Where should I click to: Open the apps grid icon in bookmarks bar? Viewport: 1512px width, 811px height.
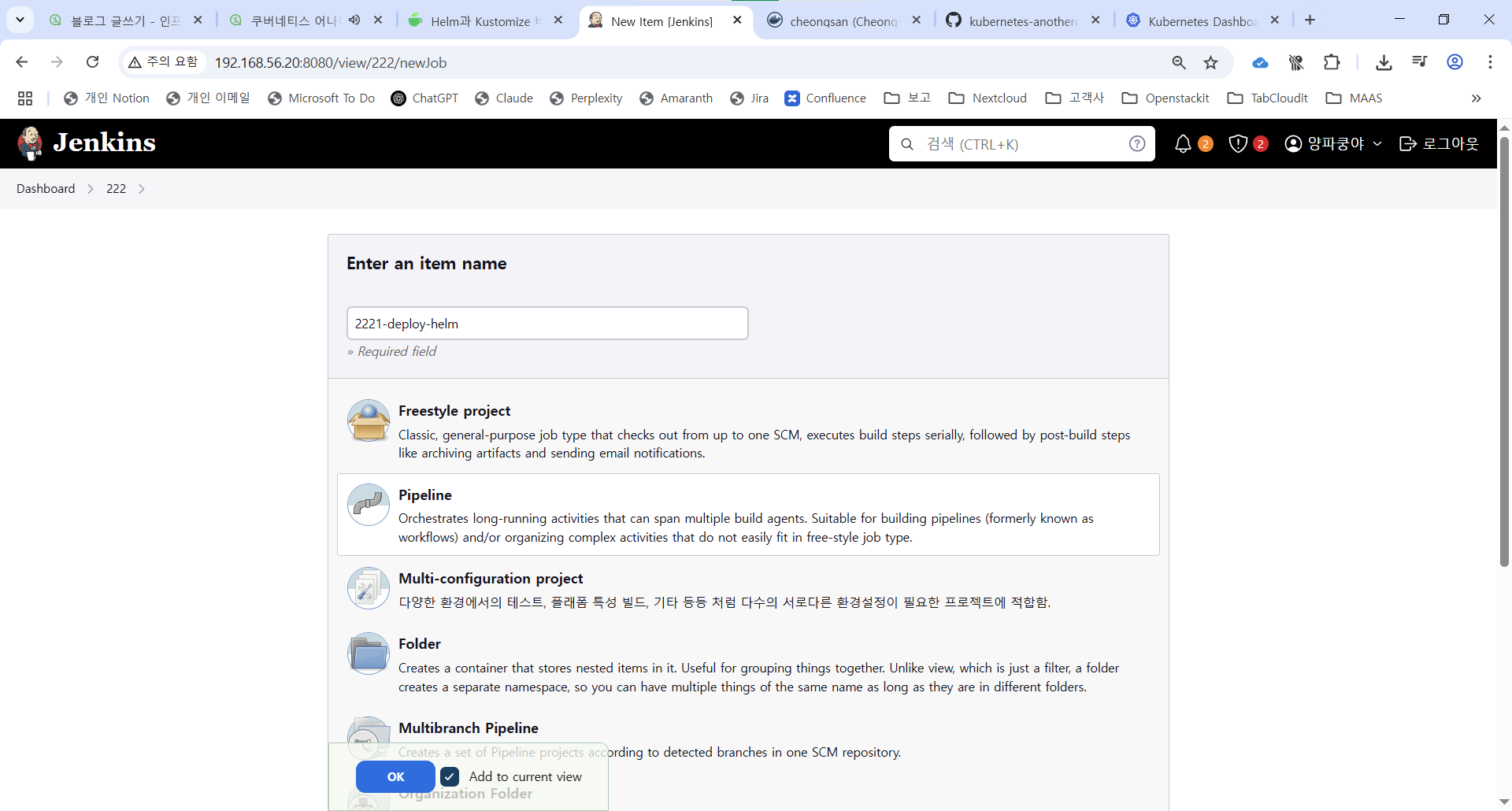point(25,98)
